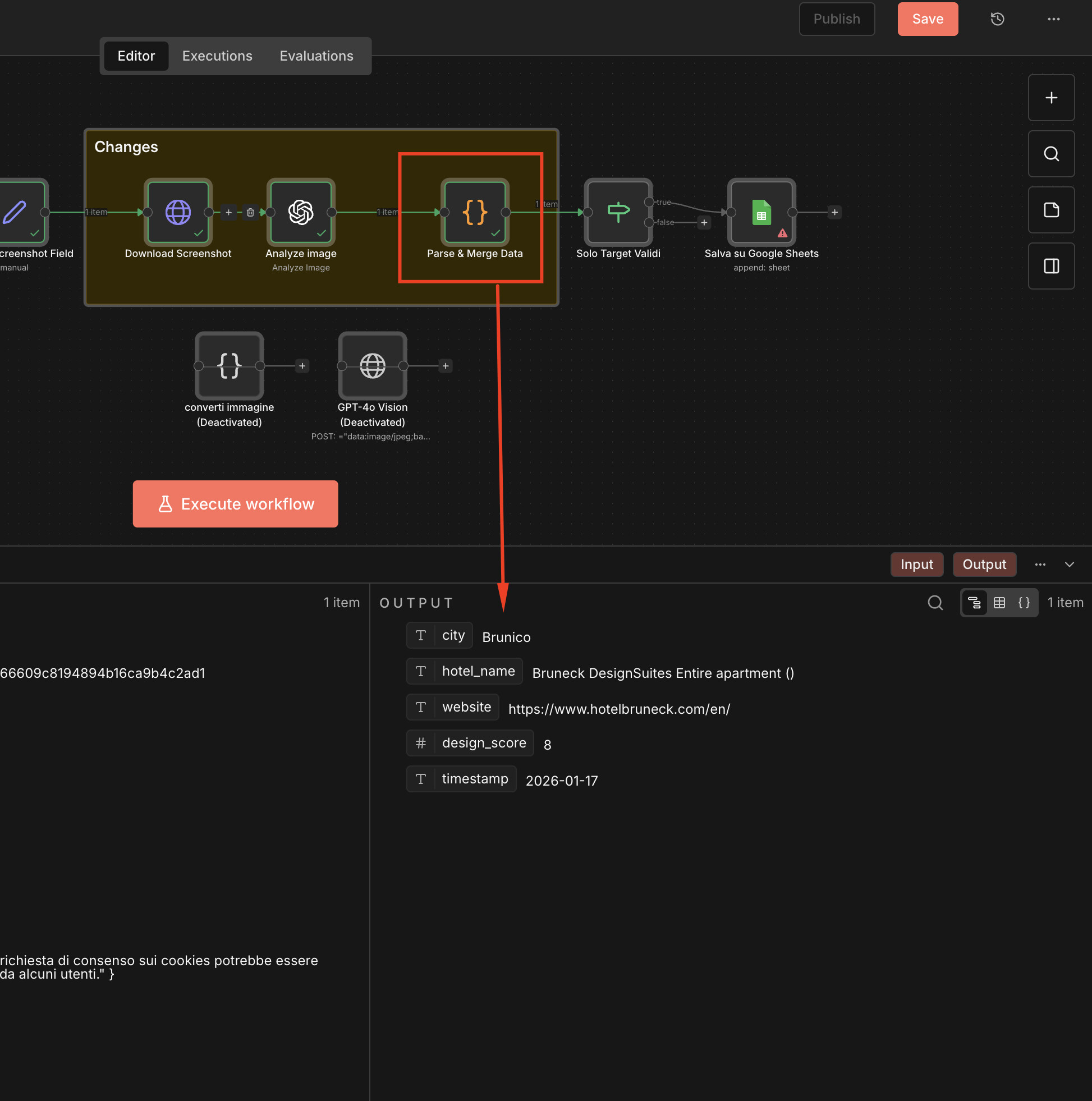The width and height of the screenshot is (1092, 1101).
Task: Select the Solo Target Validi IF node
Action: coord(618,212)
